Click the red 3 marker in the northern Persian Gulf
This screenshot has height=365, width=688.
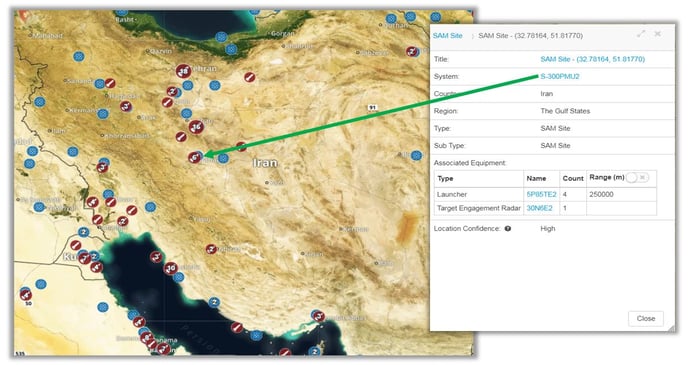(x=156, y=257)
